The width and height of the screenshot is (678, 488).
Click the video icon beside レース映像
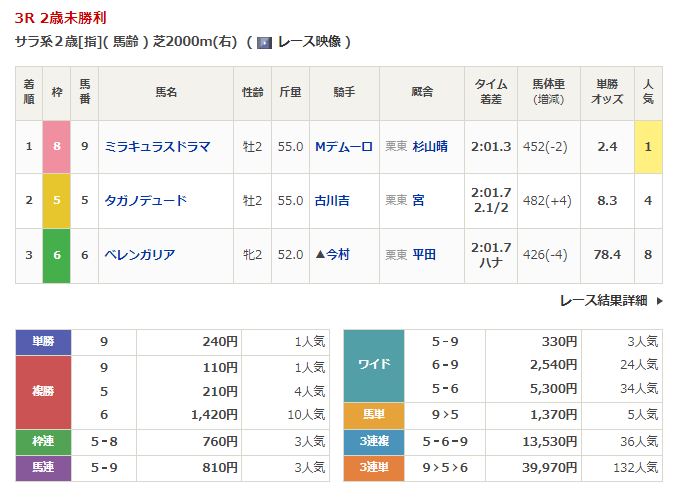(264, 42)
